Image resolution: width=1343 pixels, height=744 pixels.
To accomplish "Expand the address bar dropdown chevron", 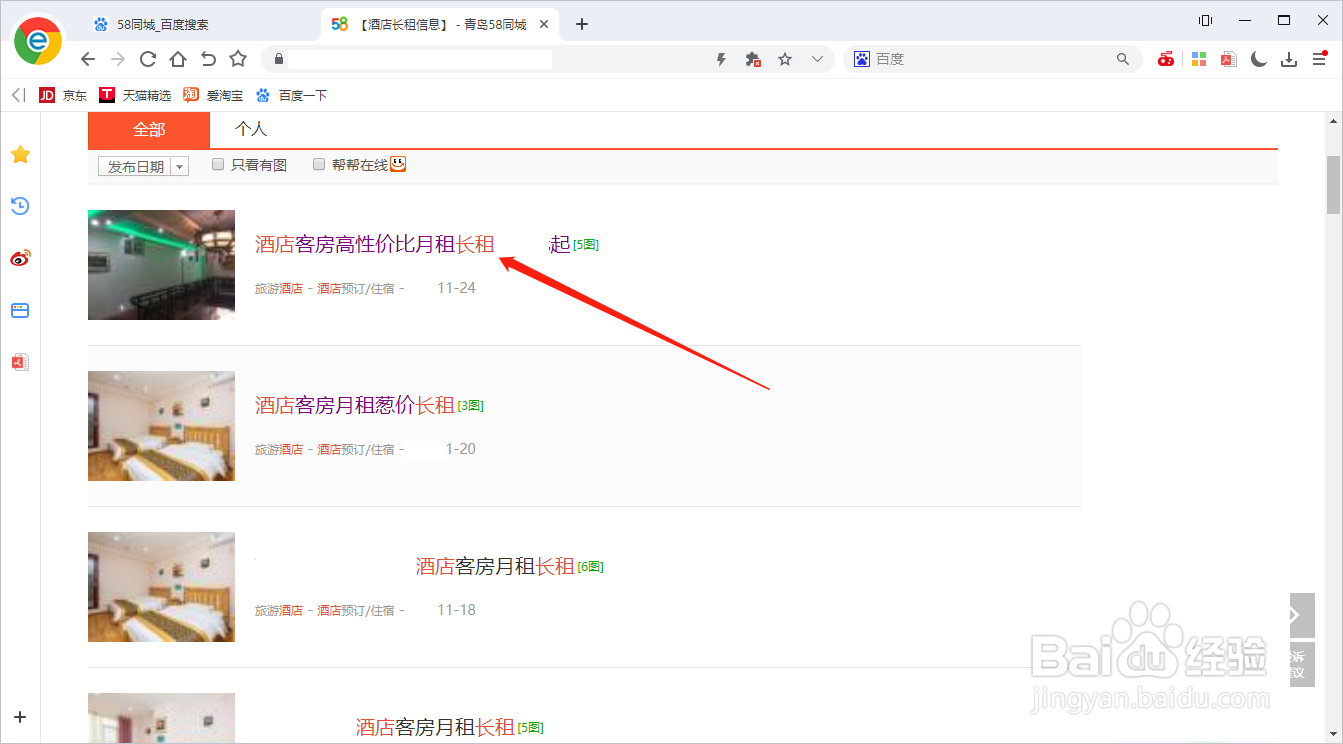I will click(x=817, y=59).
